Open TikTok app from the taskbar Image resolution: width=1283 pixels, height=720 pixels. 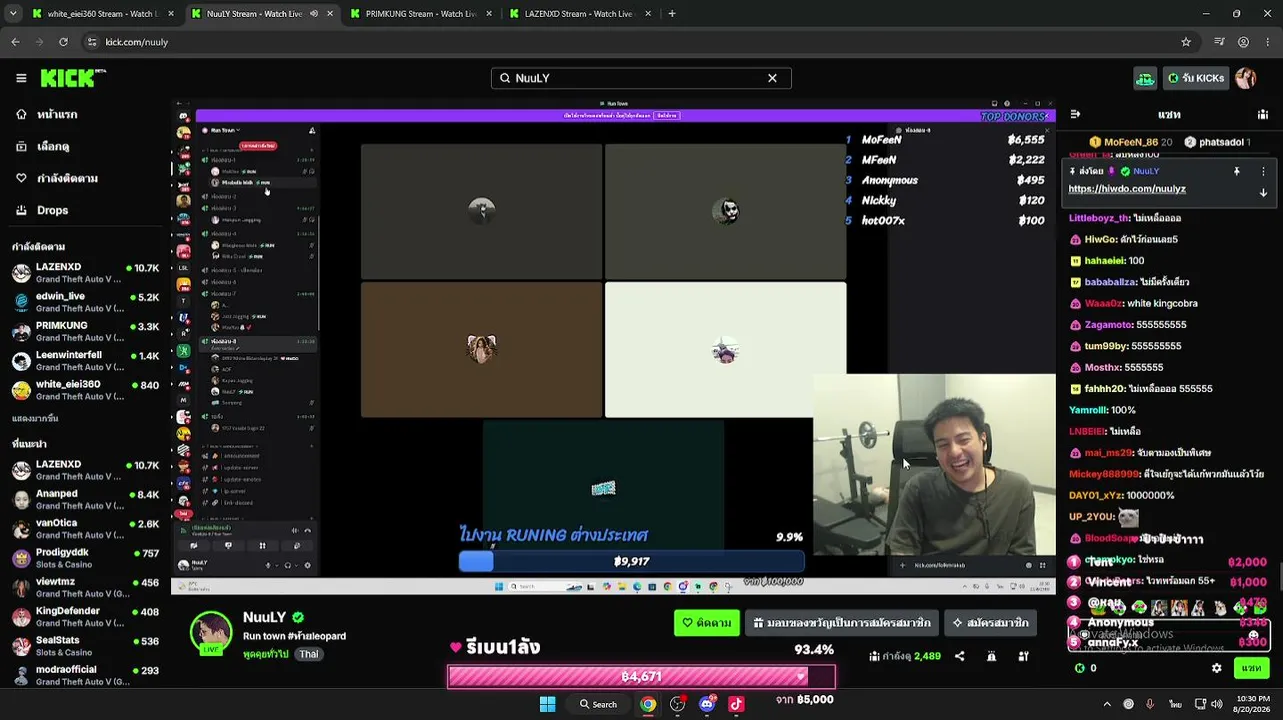[736, 704]
